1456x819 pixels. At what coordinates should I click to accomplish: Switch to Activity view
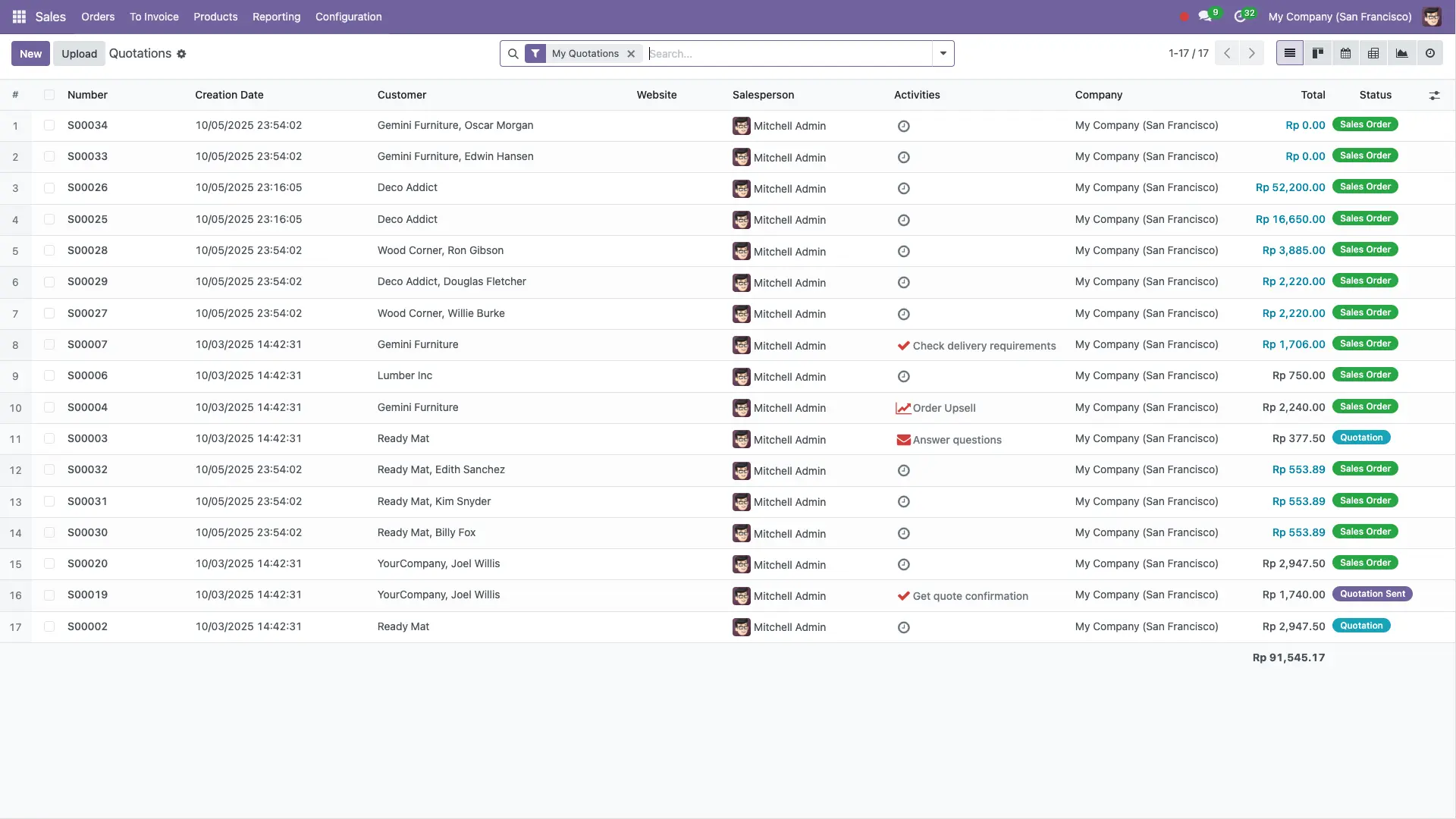pos(1429,53)
